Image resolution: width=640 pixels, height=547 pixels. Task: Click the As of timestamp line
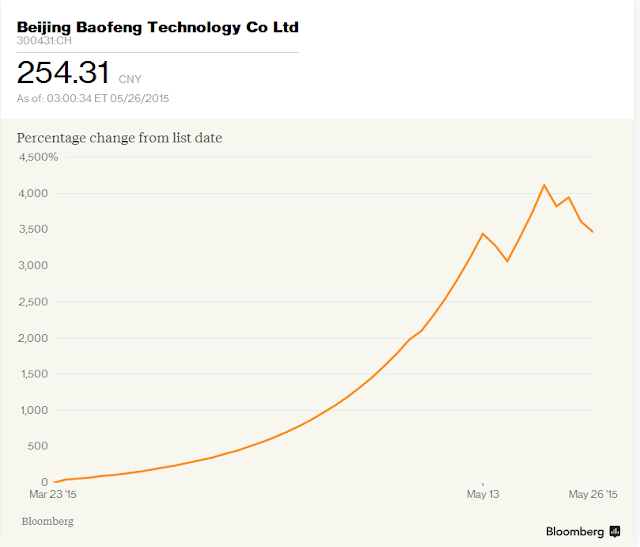[x=93, y=98]
